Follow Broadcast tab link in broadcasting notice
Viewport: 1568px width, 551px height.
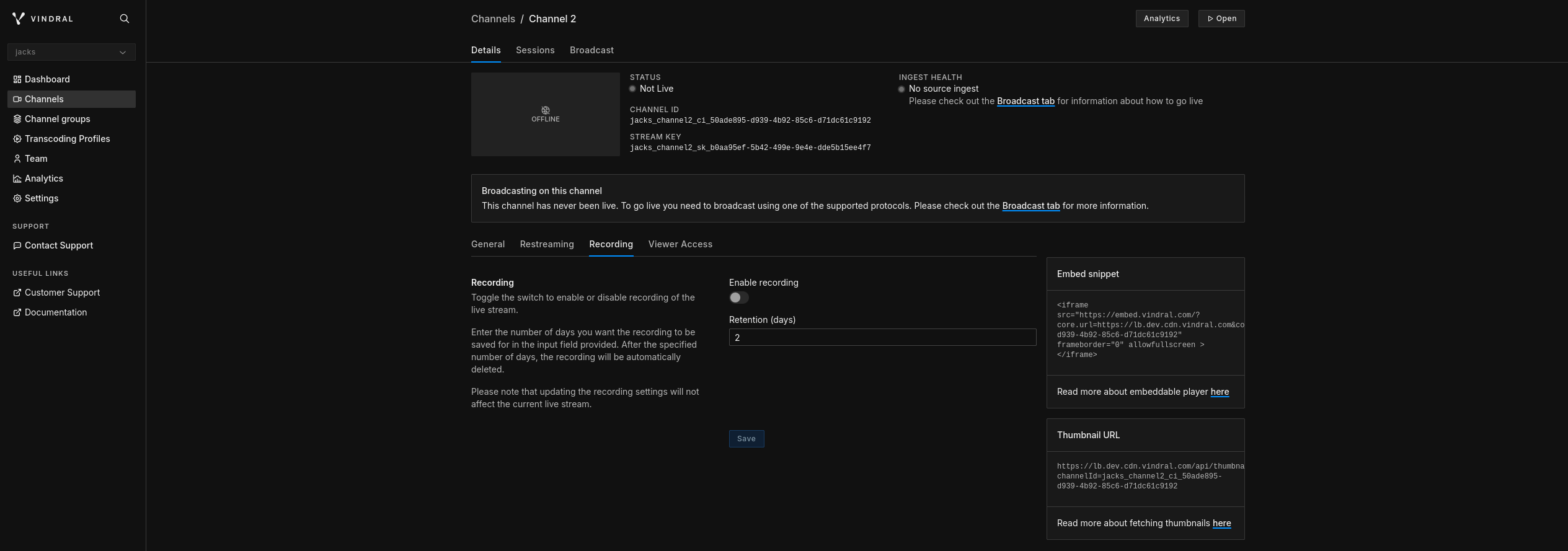coord(1031,206)
